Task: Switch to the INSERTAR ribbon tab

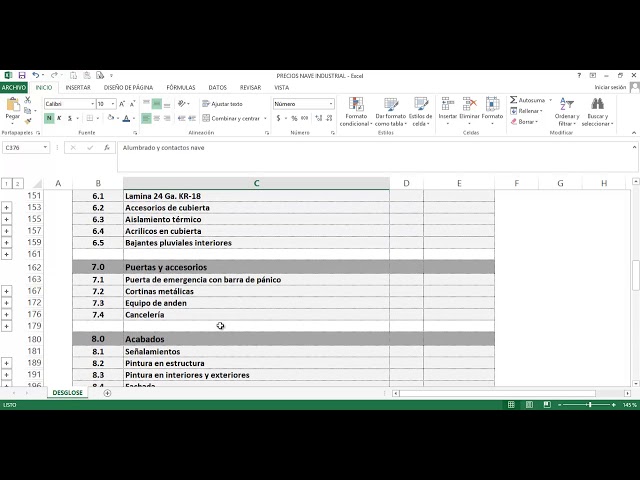Action: [78, 88]
